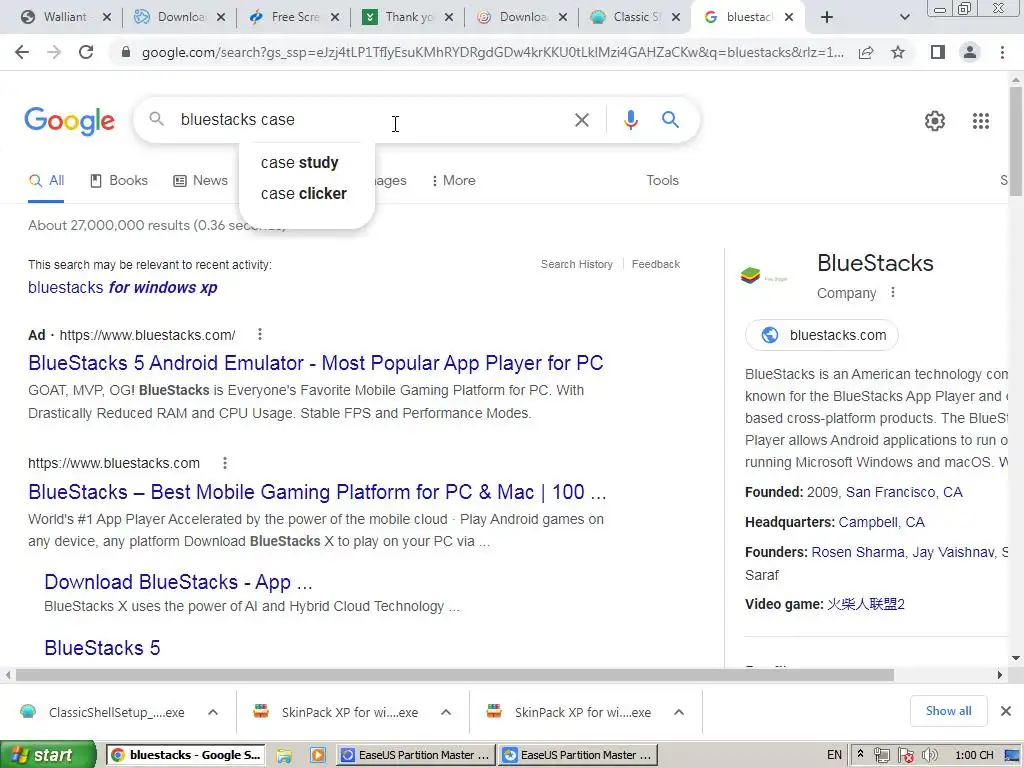Click the EN language indicator
Screen dimensions: 1024x768
(x=835, y=755)
